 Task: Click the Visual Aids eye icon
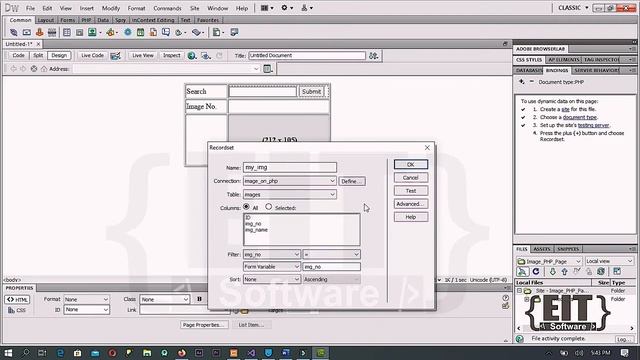[206, 56]
